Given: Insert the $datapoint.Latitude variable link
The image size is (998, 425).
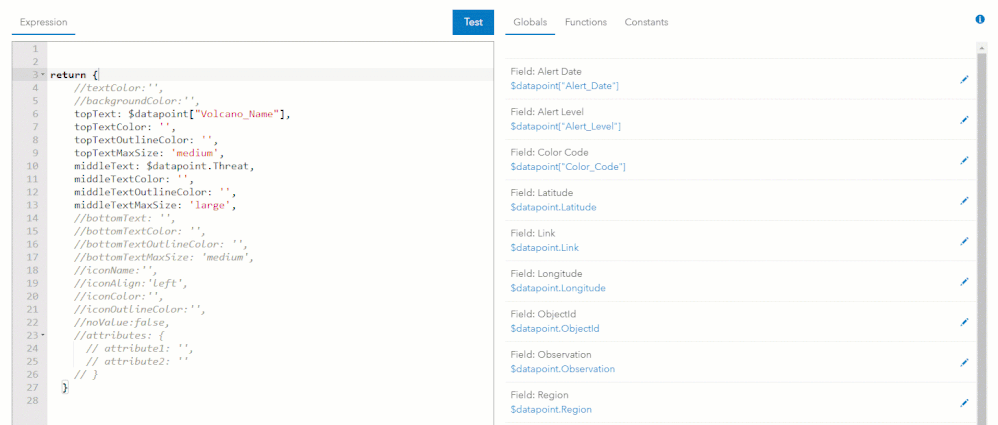Looking at the screenshot, I should click(552, 207).
